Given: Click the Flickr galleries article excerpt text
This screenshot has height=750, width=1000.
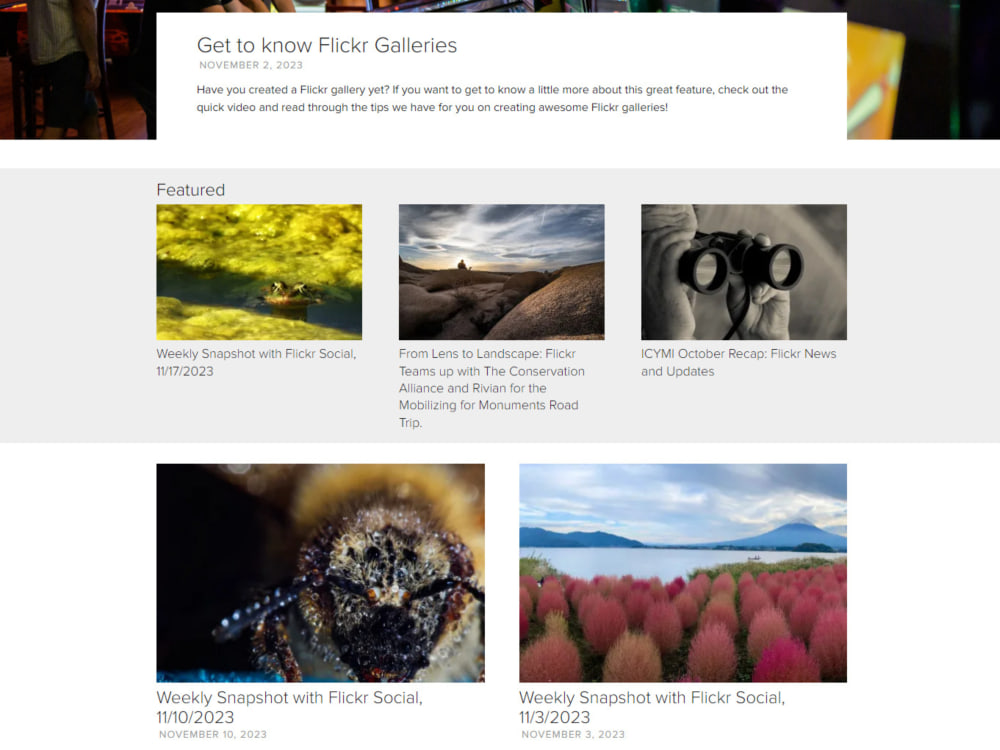Looking at the screenshot, I should pyautogui.click(x=492, y=98).
